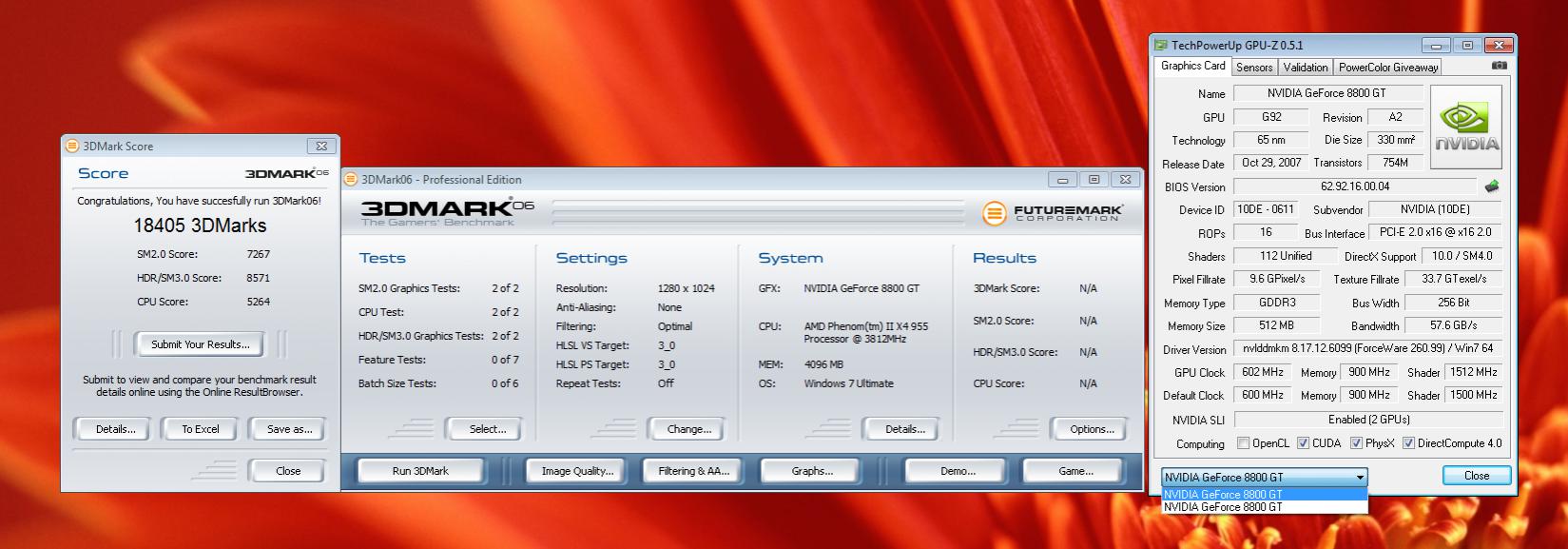1568x549 pixels.
Task: Click the GPU-Z Close button
Action: pyautogui.click(x=1476, y=476)
